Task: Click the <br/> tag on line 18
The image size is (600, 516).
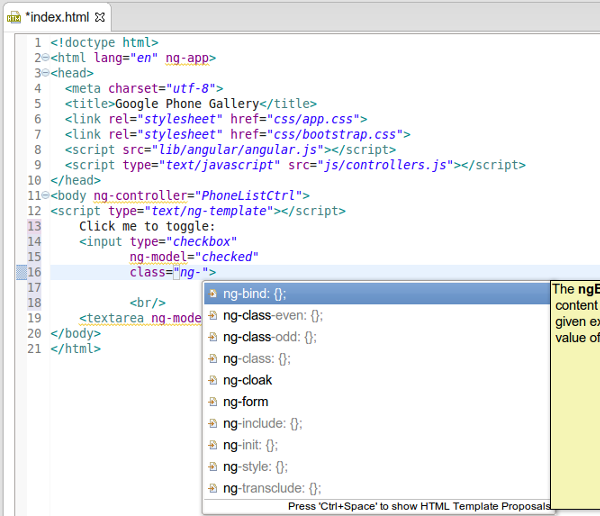Action: click(x=148, y=303)
